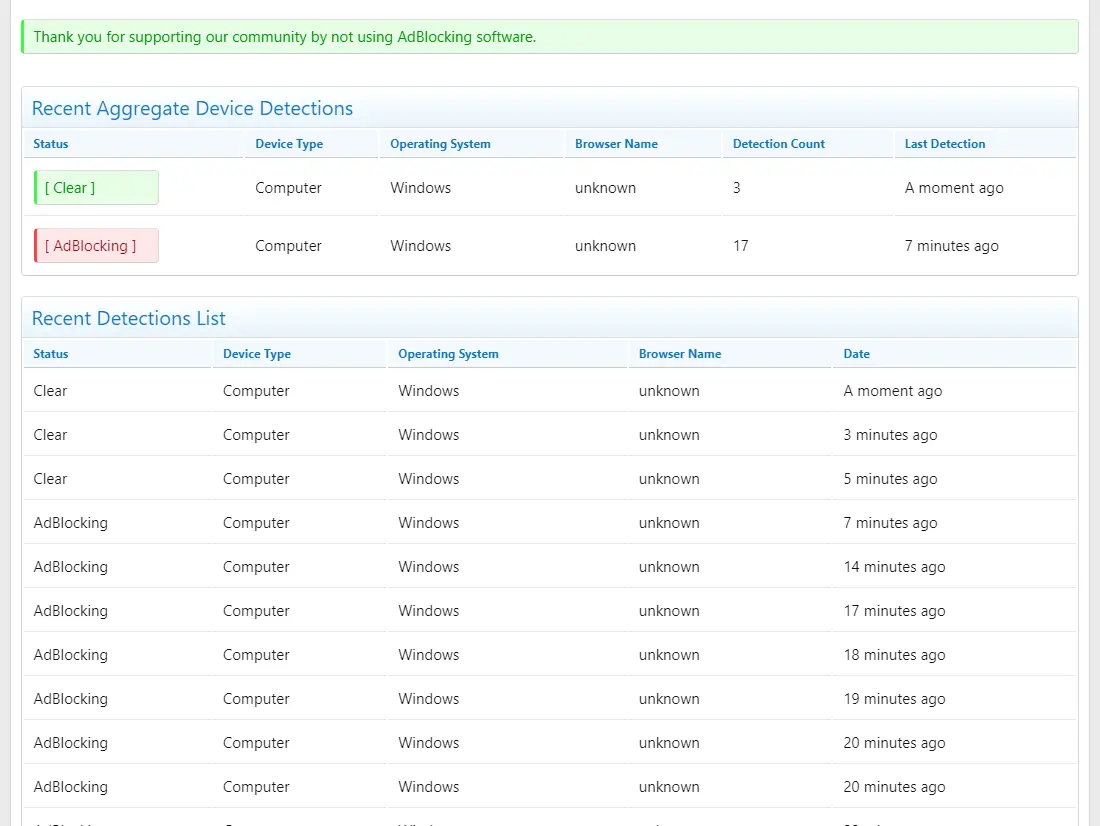Sort by Detection Count column header
Viewport: 1100px width, 826px height.
(x=779, y=144)
